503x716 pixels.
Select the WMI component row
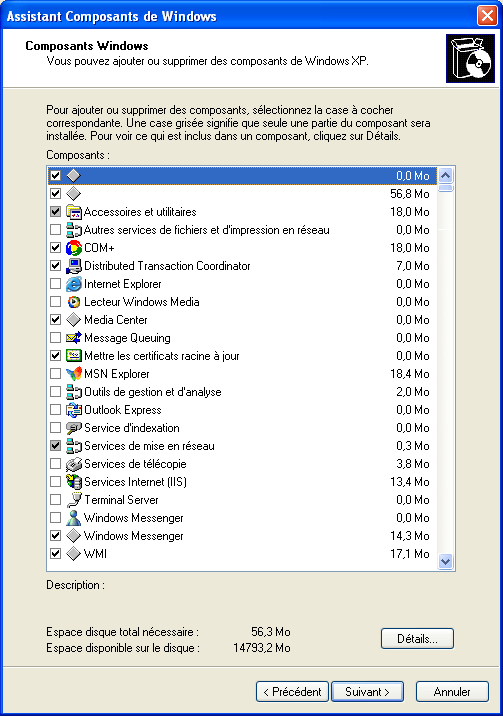pyautogui.click(x=242, y=554)
